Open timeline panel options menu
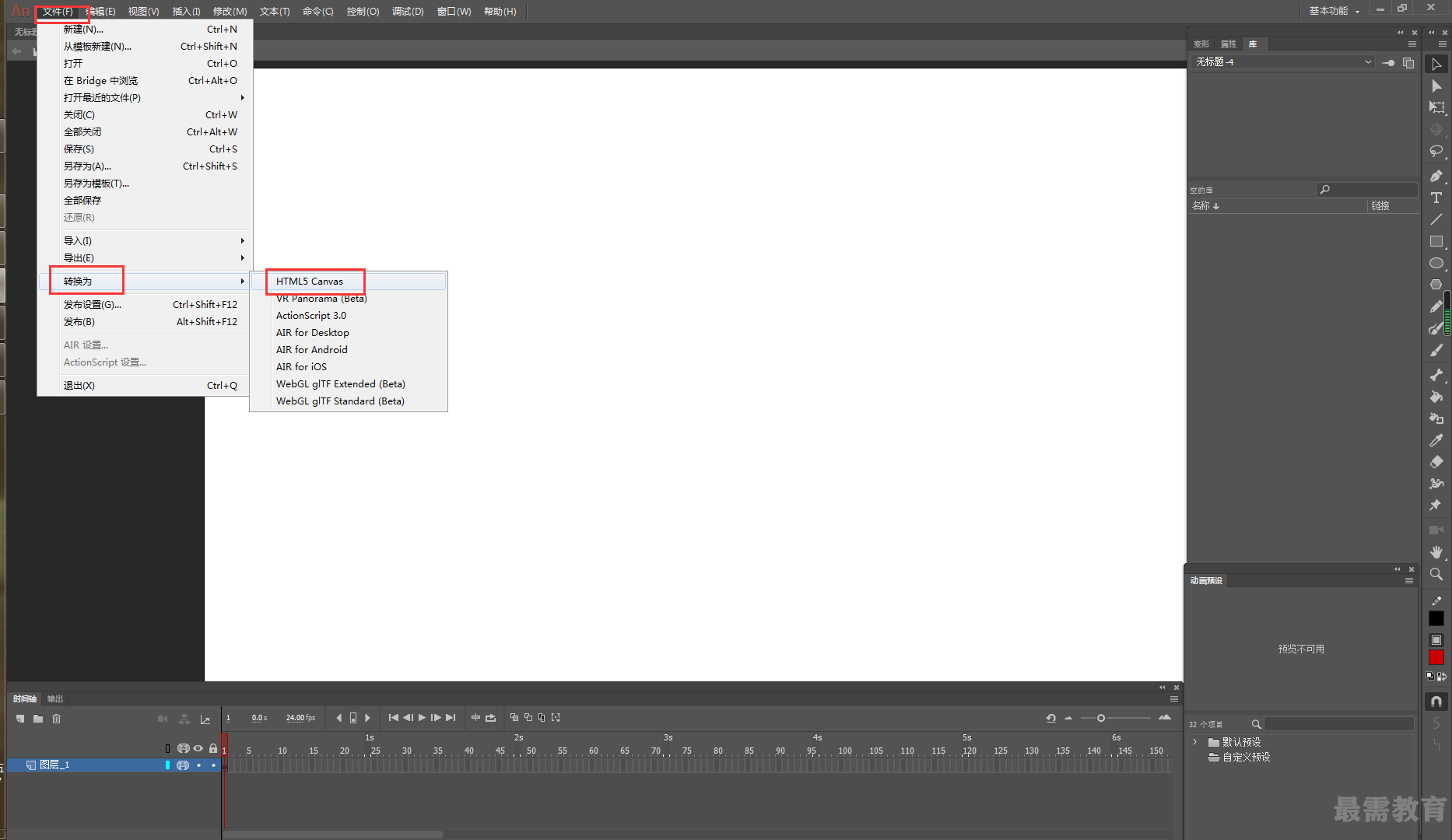 click(x=1174, y=698)
